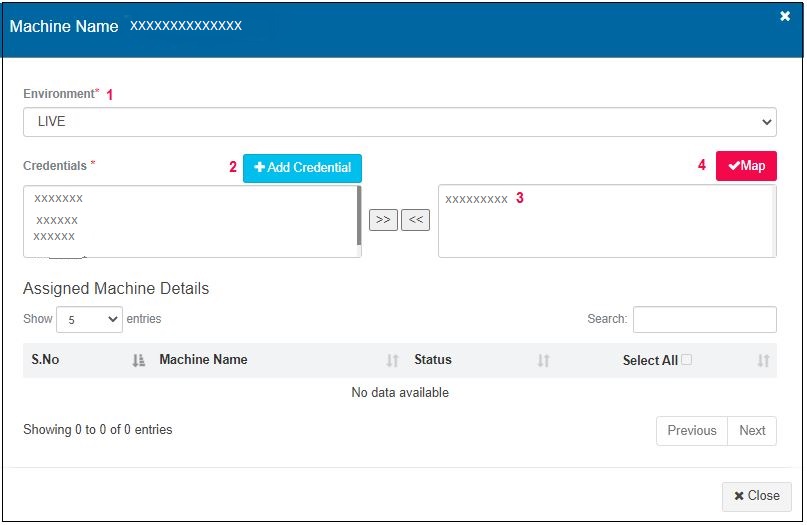Image resolution: width=807 pixels, height=525 pixels.
Task: Go to Next page of entries
Action: 752,431
